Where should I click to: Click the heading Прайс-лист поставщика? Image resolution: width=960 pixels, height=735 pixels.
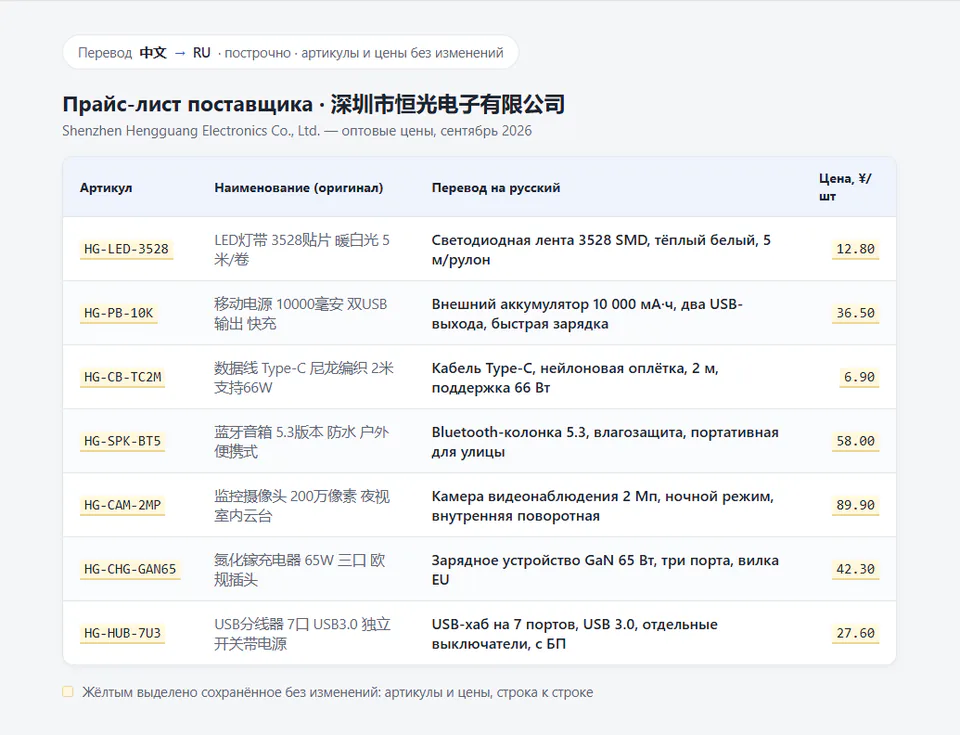pyautogui.click(x=187, y=105)
